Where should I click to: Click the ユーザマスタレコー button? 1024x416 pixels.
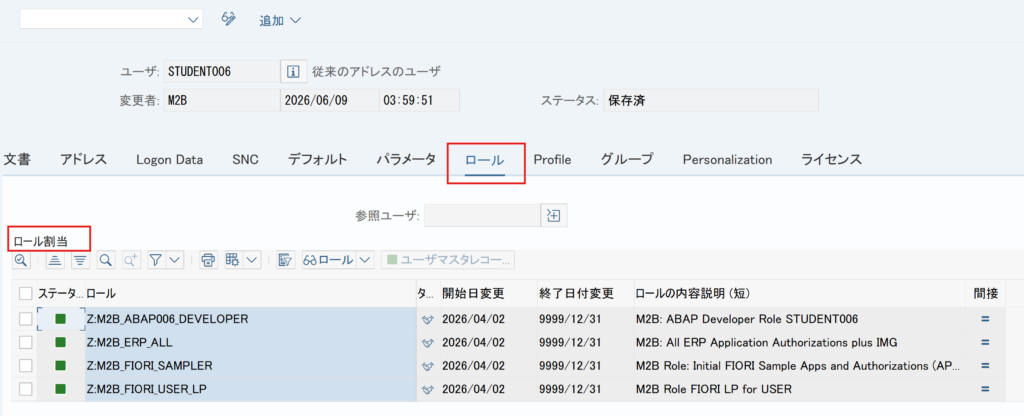448,260
